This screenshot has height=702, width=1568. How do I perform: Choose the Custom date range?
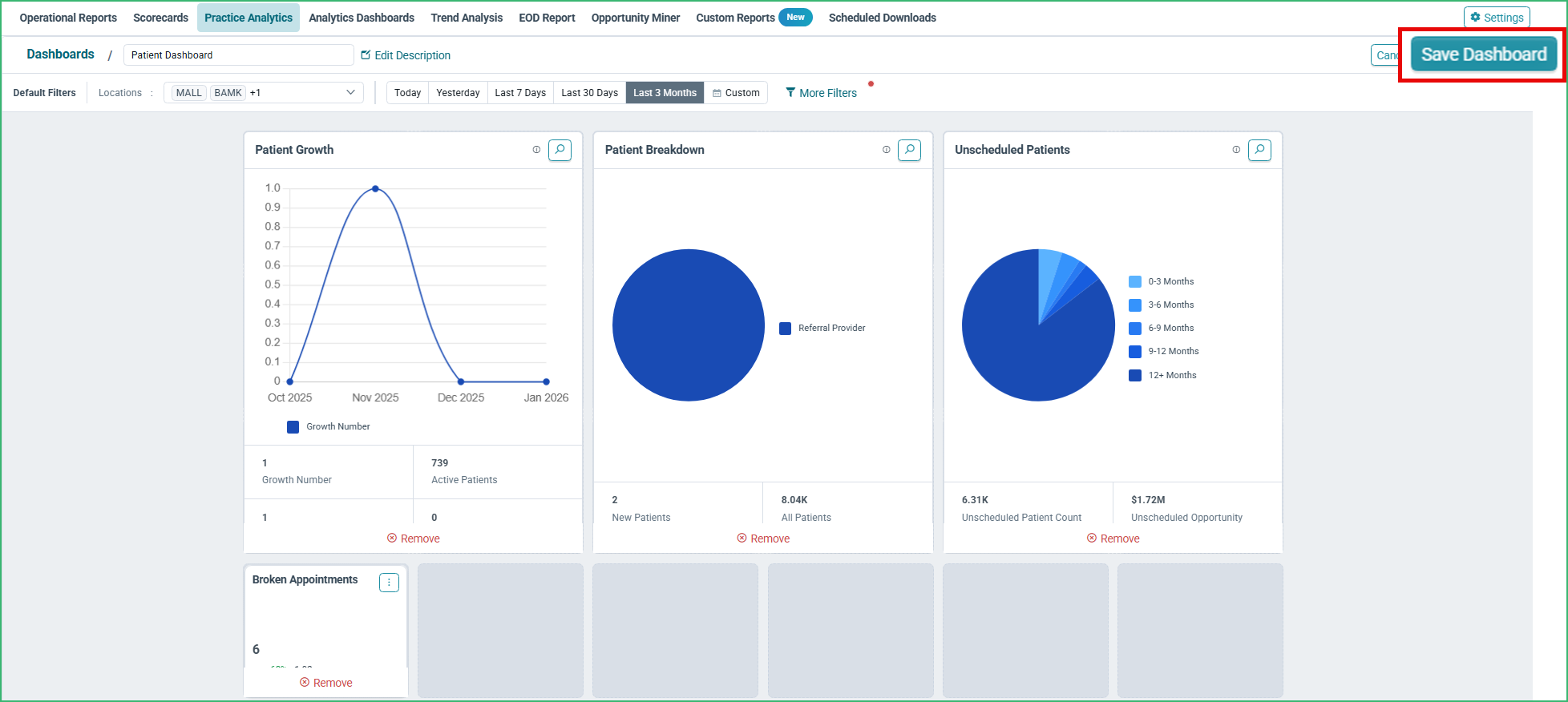(x=736, y=93)
